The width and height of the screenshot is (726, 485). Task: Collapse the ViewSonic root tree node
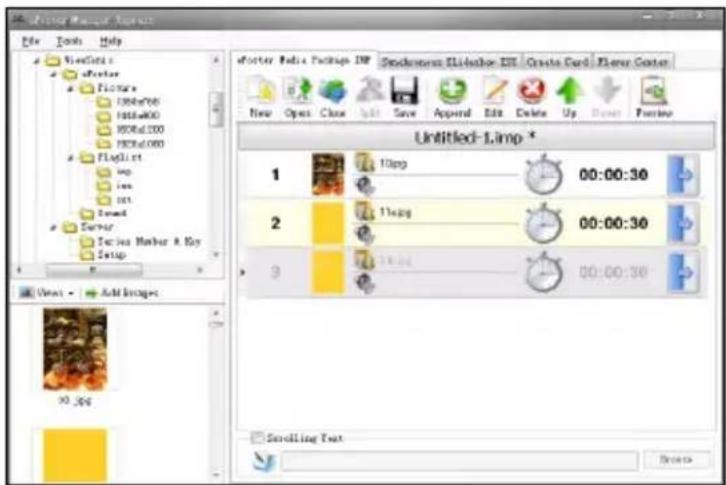tap(37, 61)
